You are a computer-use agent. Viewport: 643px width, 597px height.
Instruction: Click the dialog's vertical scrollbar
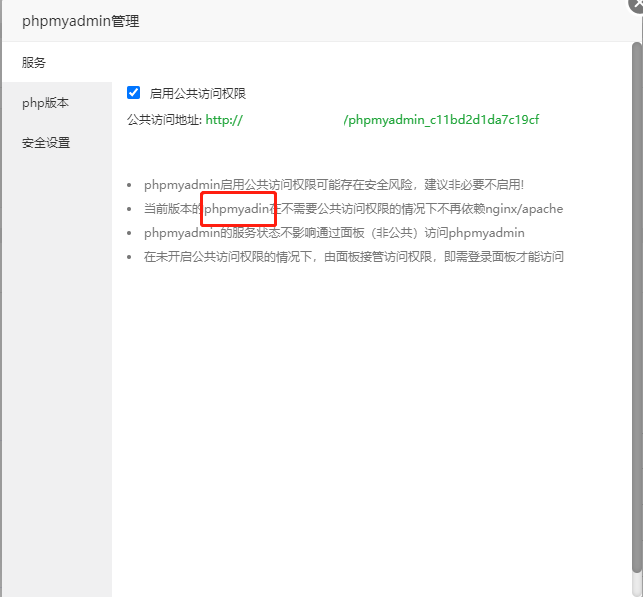point(636,308)
